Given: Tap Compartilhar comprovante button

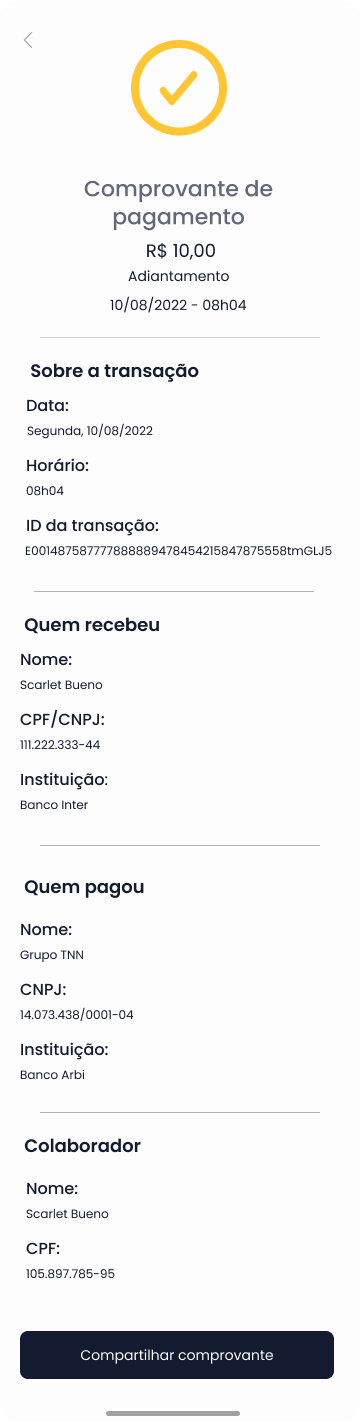Looking at the screenshot, I should pos(177,1355).
